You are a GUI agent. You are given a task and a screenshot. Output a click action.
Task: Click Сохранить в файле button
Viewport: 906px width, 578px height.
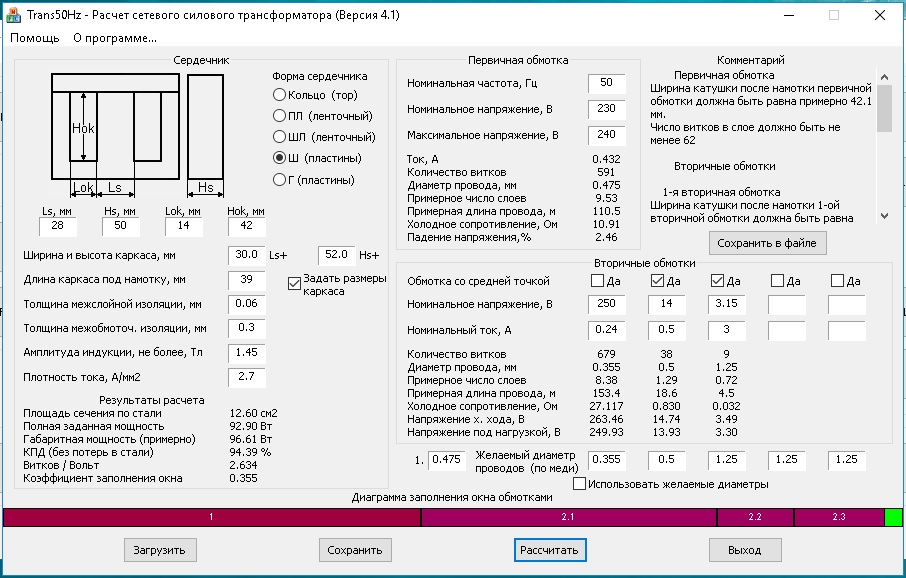point(767,243)
